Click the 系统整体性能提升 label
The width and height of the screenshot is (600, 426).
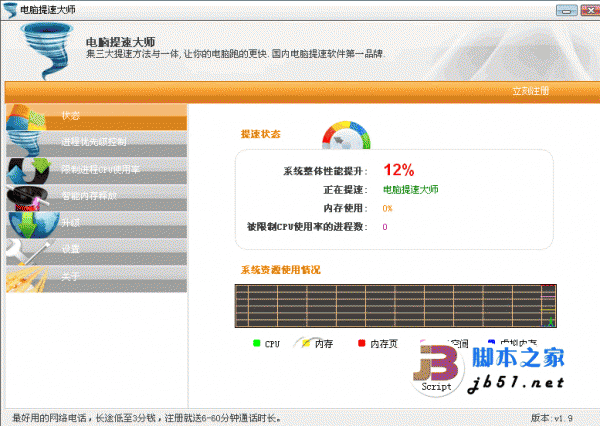pos(326,171)
